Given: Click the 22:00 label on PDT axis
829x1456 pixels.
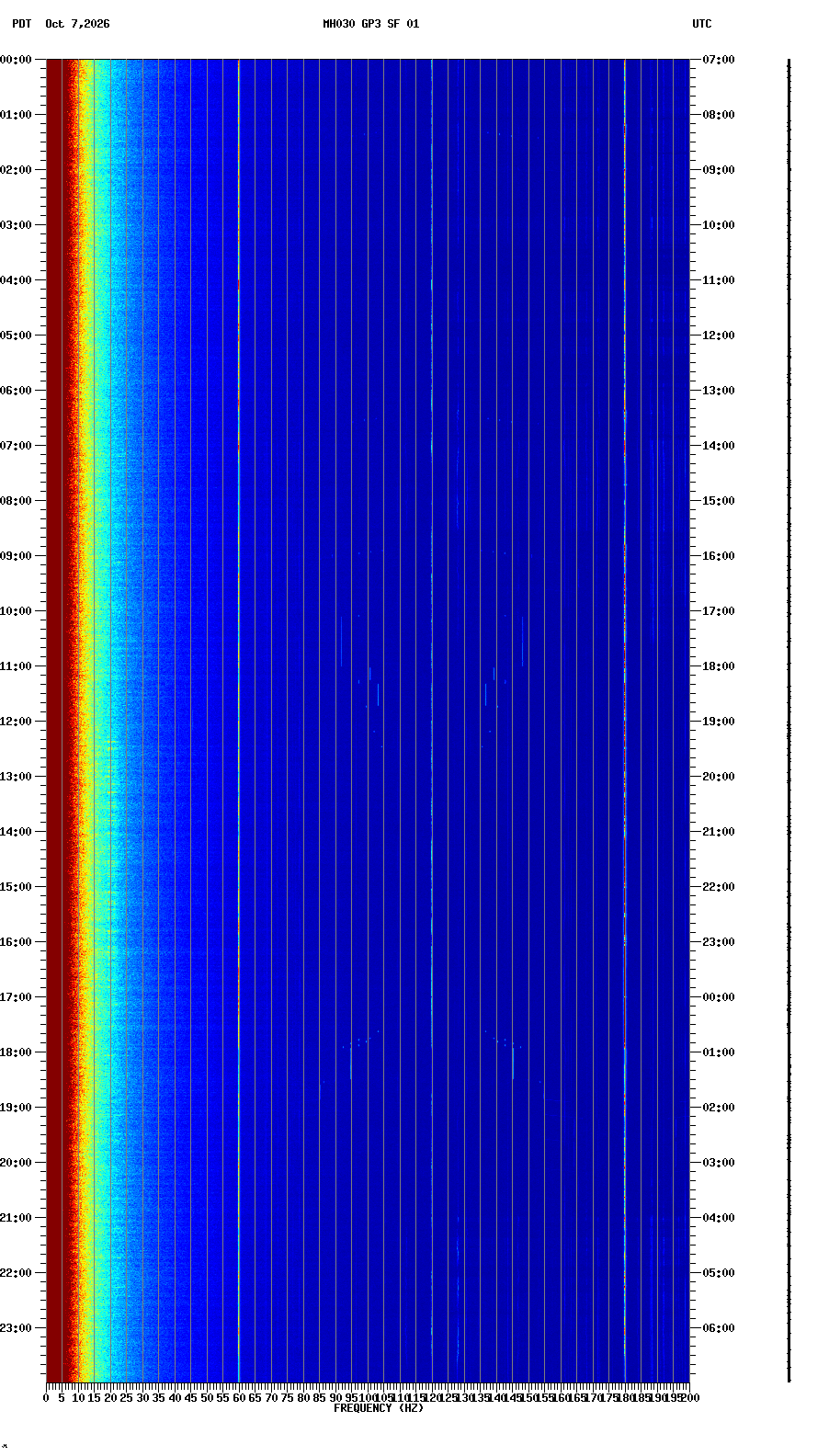Looking at the screenshot, I should [x=16, y=1273].
